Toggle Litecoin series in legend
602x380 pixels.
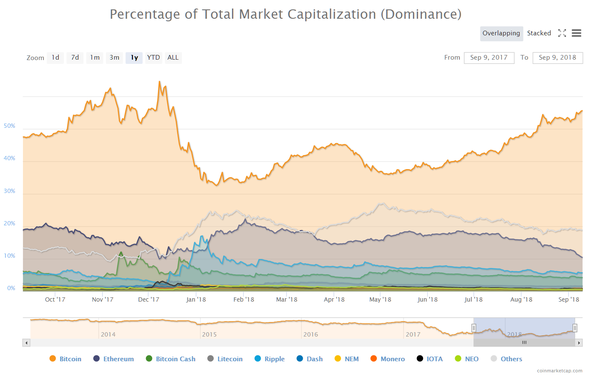(225, 359)
